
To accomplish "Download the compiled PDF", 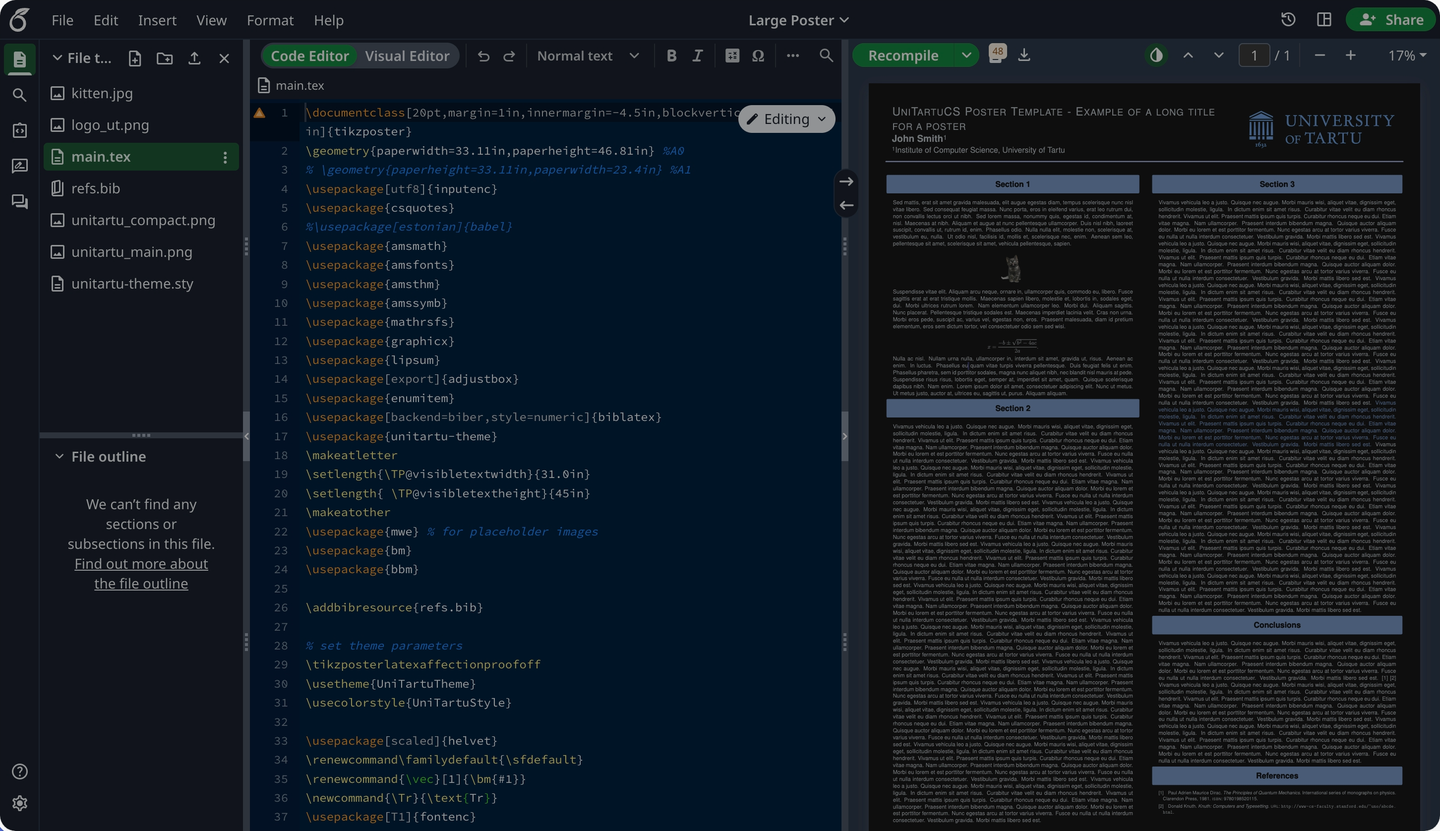I will pos(1024,55).
